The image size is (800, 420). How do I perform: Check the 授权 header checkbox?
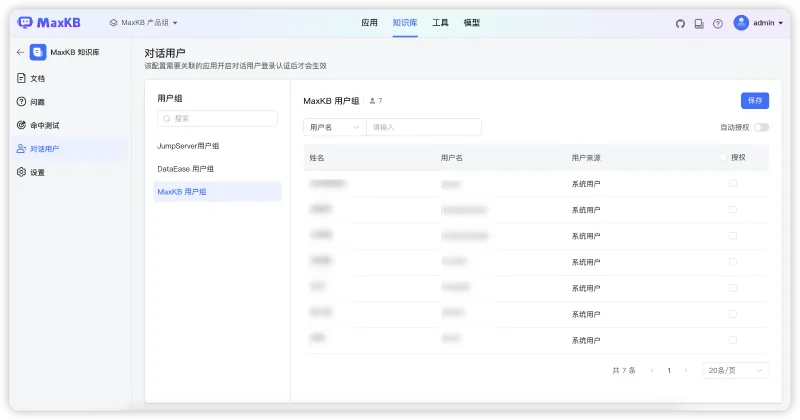coord(723,157)
